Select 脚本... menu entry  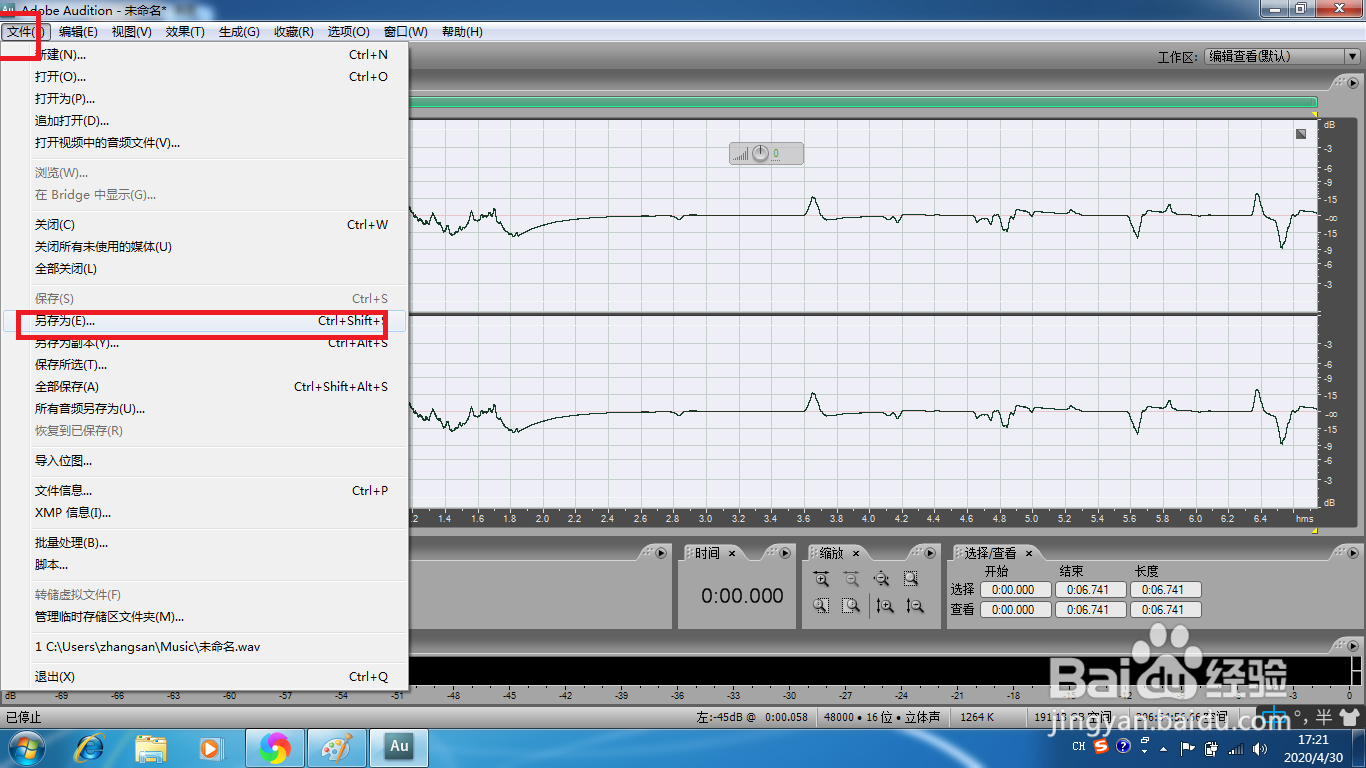pyautogui.click(x=204, y=565)
